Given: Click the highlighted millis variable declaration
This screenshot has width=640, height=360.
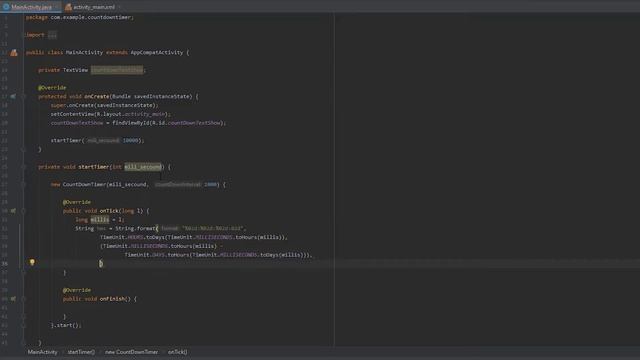Looking at the screenshot, I should point(100,220).
